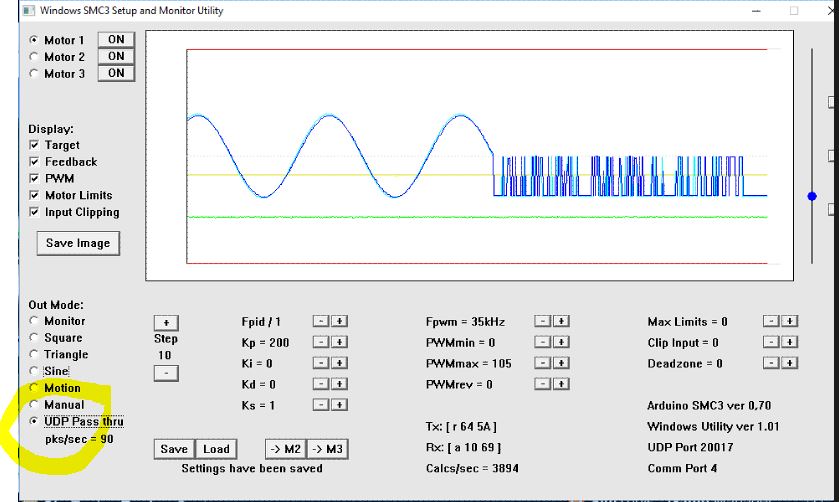The image size is (839, 502).
Task: Uncheck the Feedback display checkbox
Action: [x=34, y=162]
